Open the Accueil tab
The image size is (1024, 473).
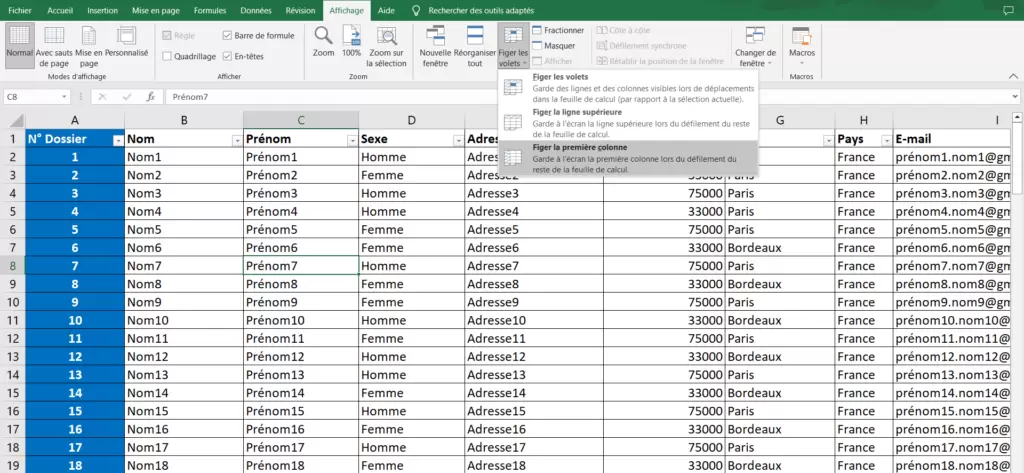click(61, 10)
